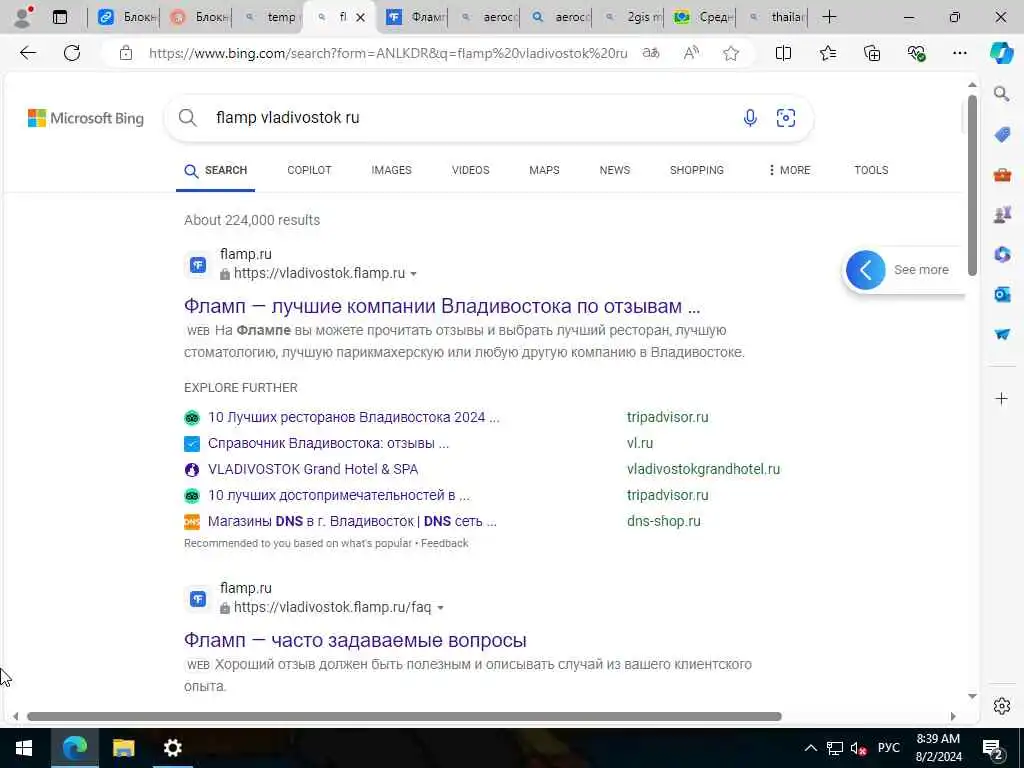Open the IMAGES search tab
Screen dimensions: 1024x768
coord(391,170)
